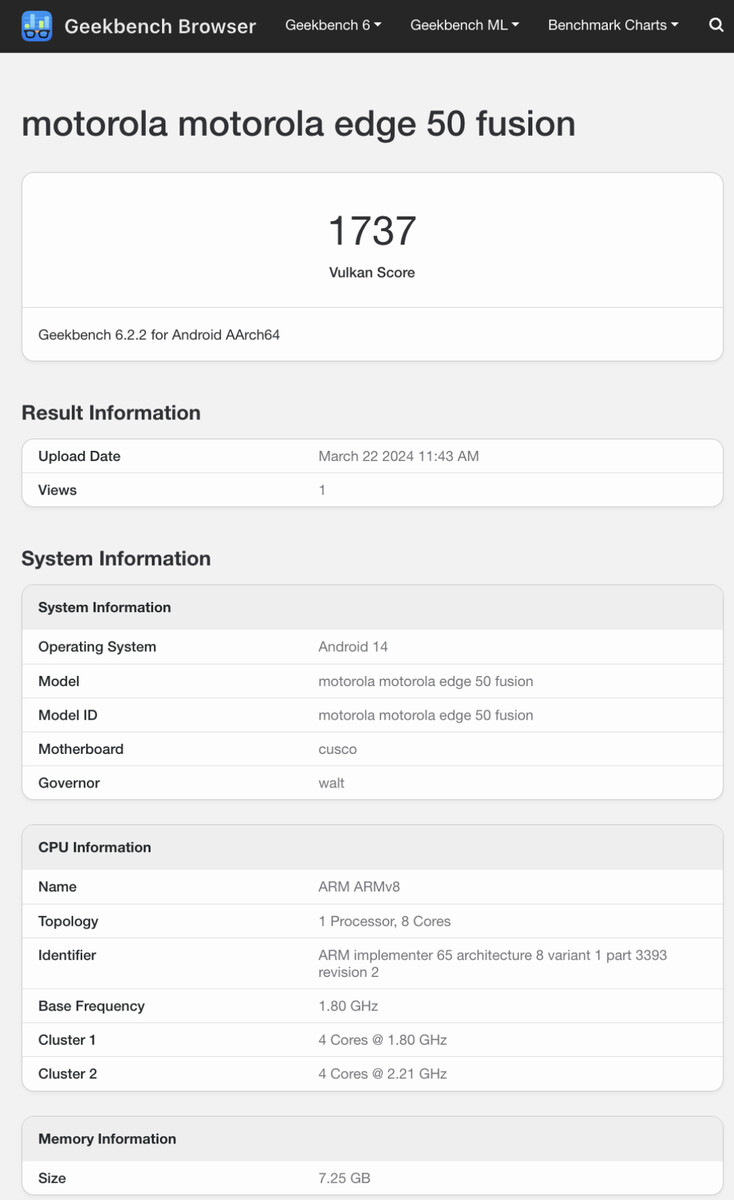This screenshot has height=1200, width=734.
Task: Select the Views count row
Action: coord(372,490)
